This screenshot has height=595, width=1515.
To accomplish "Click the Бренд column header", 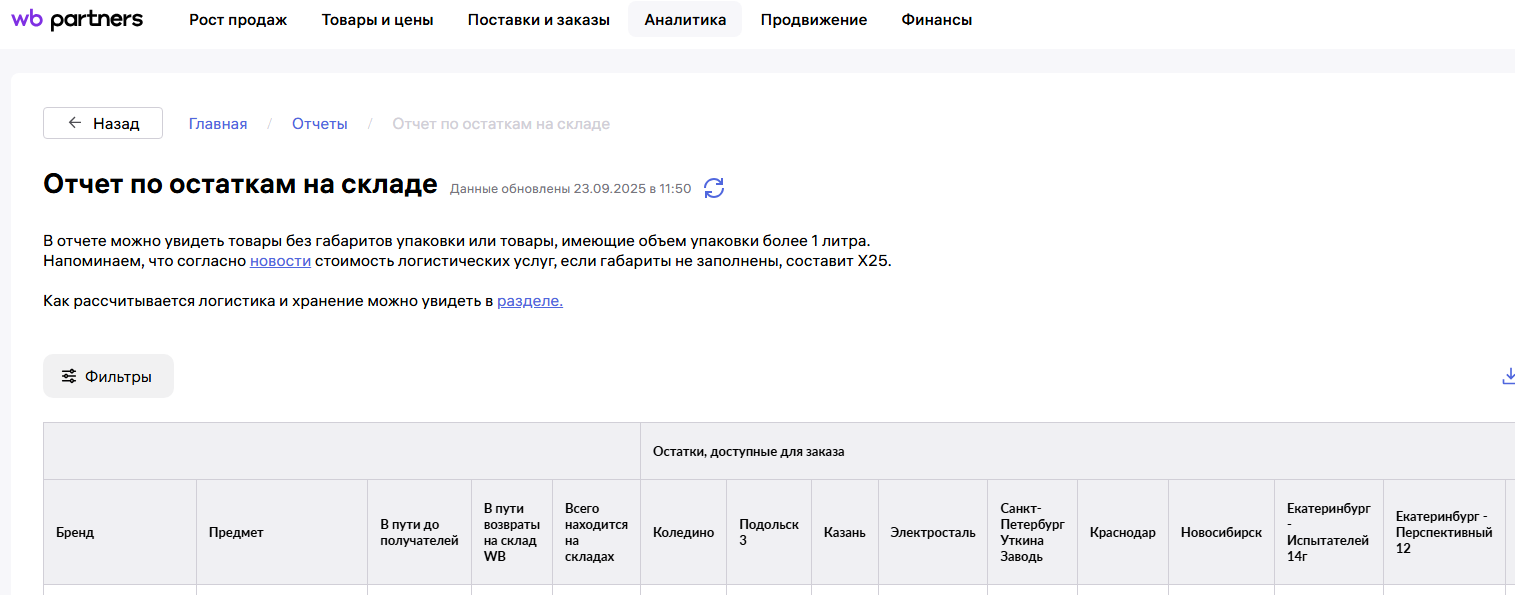I will (75, 532).
